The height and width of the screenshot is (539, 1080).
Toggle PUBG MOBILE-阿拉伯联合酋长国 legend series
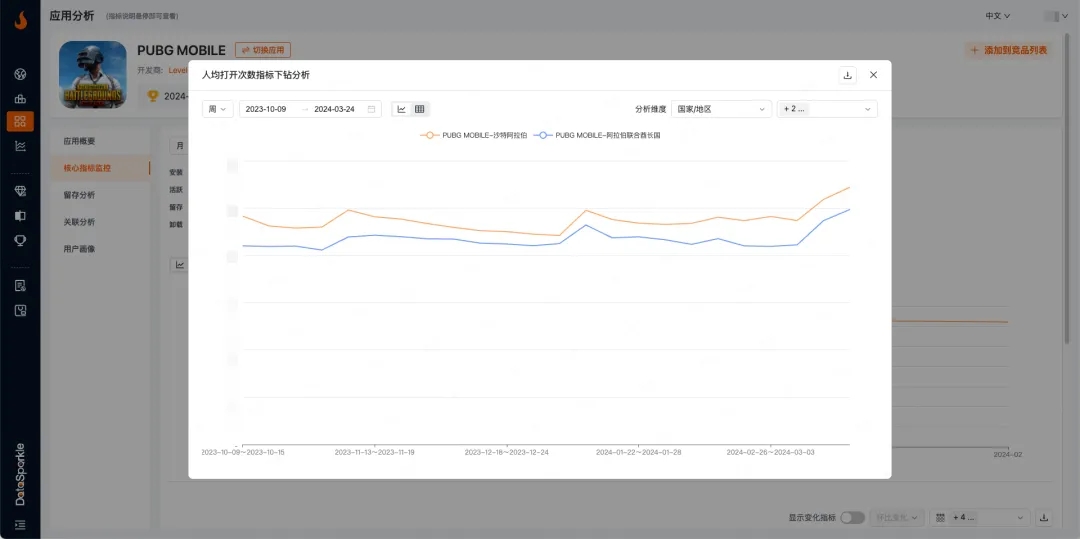(598, 135)
